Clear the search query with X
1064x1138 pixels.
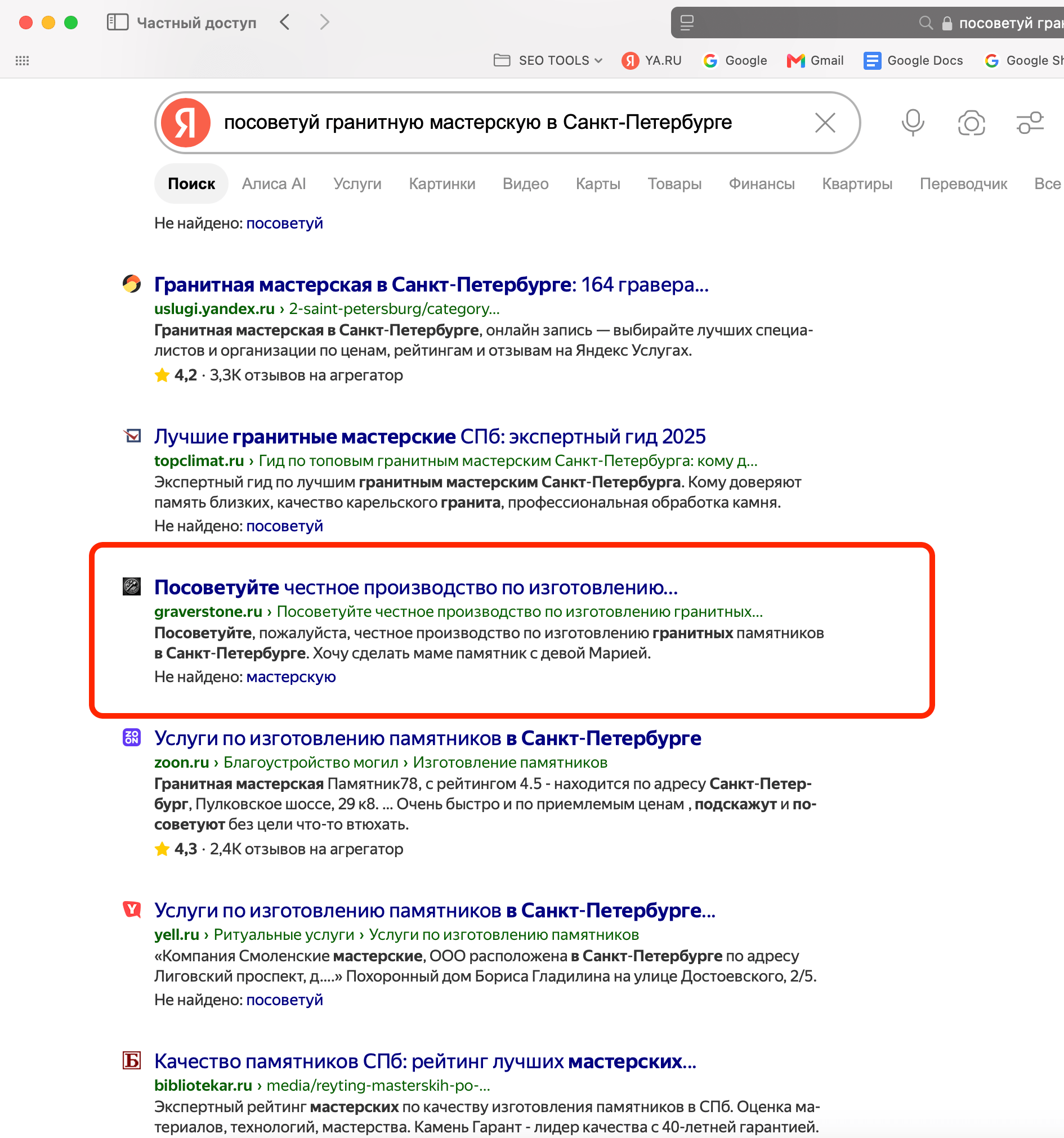825,123
